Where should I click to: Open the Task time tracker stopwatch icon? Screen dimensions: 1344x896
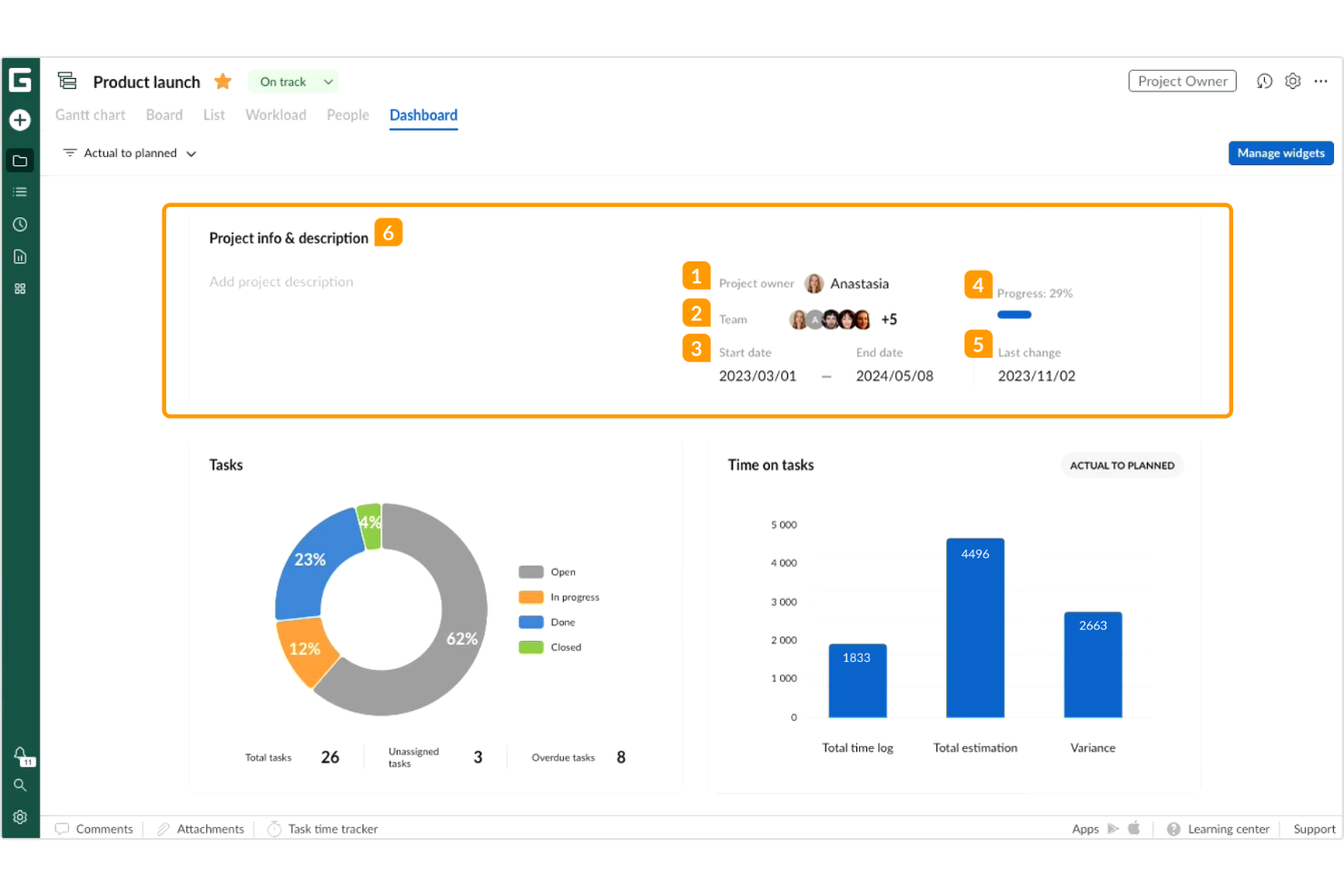[273, 829]
